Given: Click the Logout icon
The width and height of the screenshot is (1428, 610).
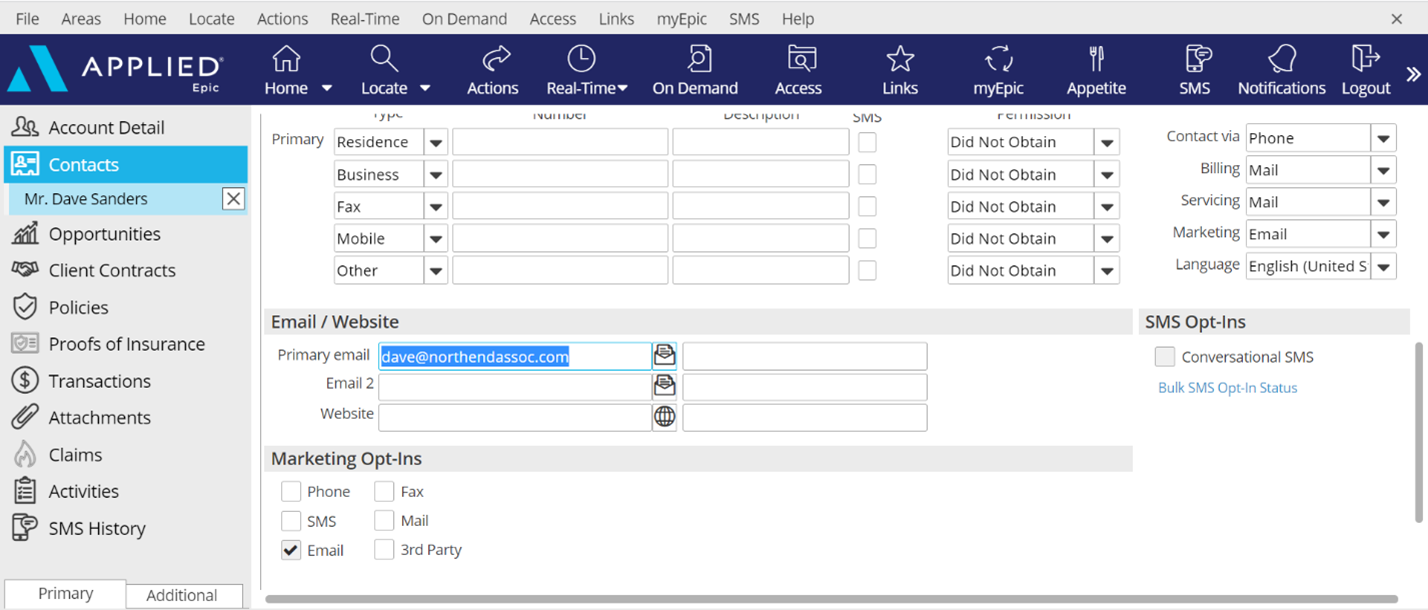Looking at the screenshot, I should (x=1365, y=58).
